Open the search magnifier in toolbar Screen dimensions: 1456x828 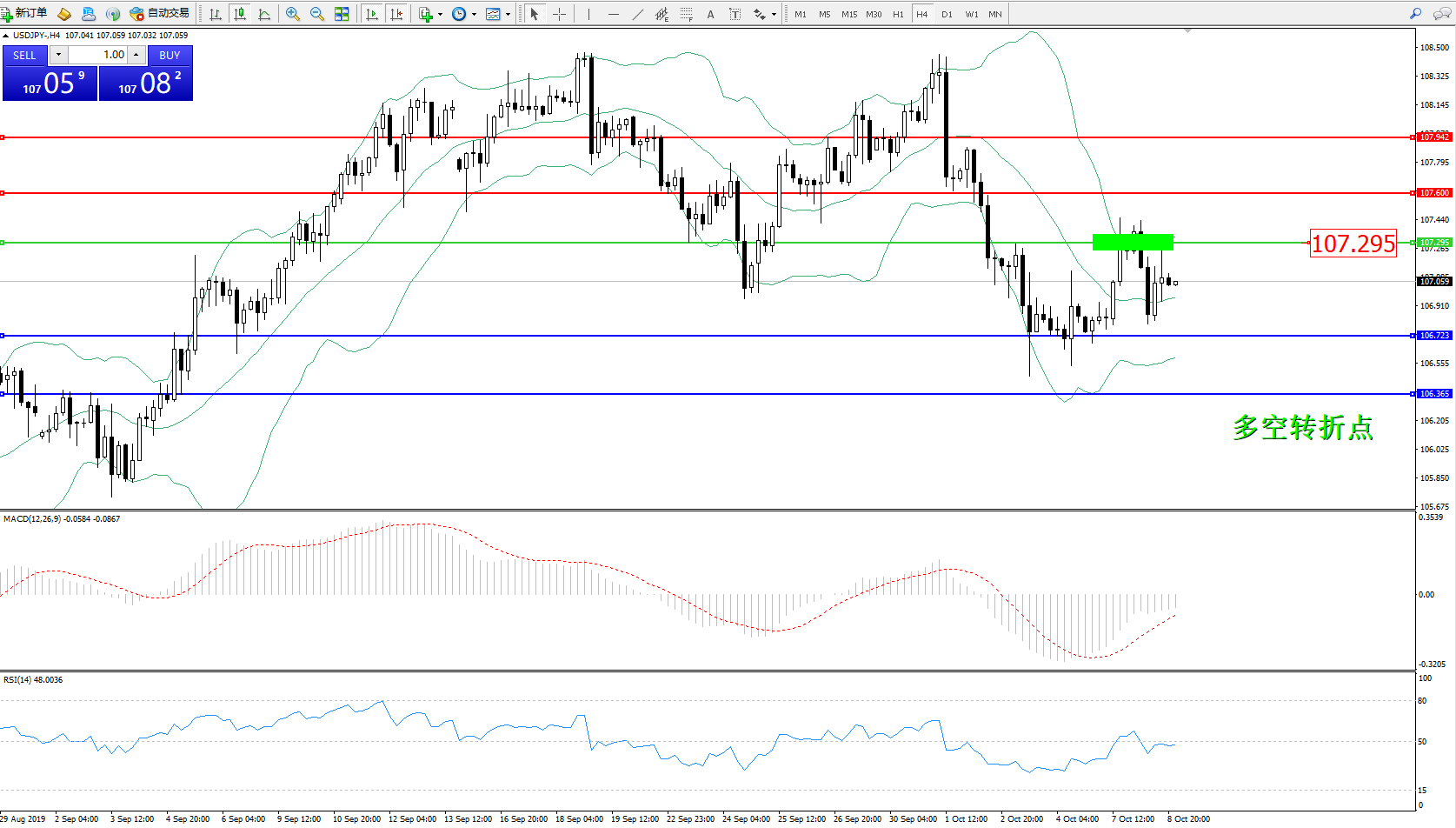point(1416,14)
